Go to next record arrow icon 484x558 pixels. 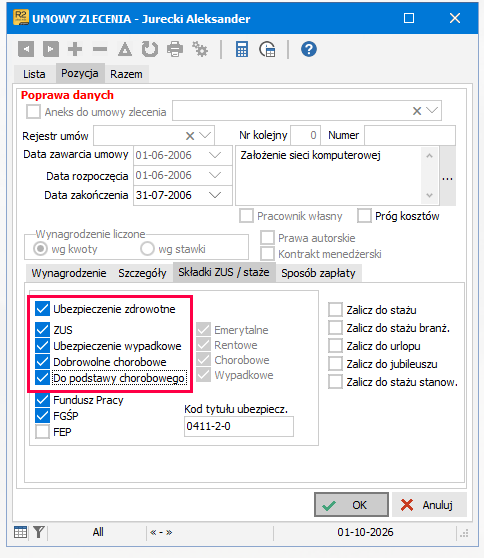(x=51, y=49)
